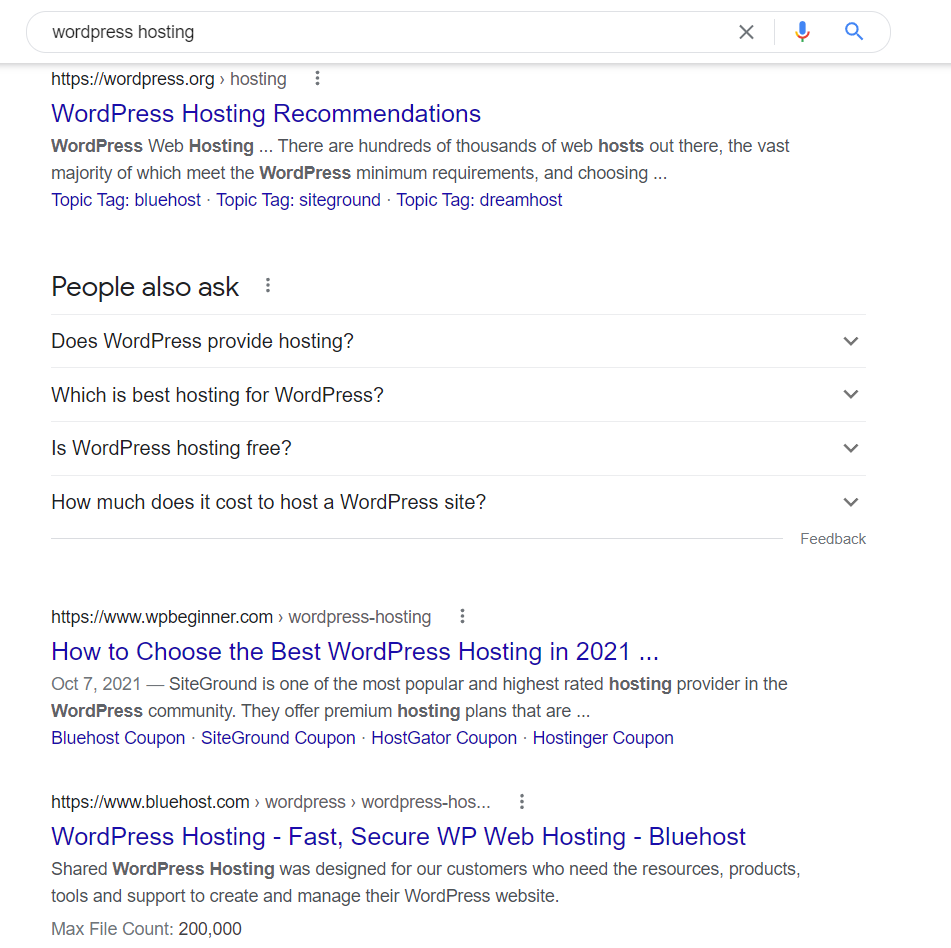Viewport: 951px width, 948px height.
Task: Expand "Does WordPress provide hosting?" question
Action: (458, 341)
